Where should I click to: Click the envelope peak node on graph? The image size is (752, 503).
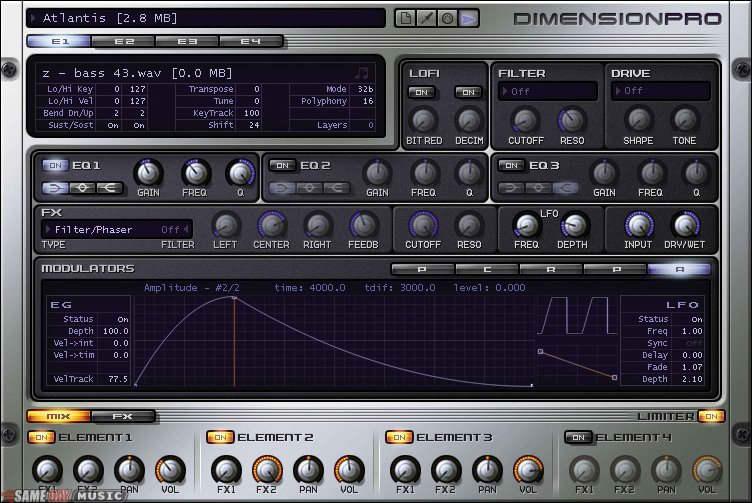point(234,298)
